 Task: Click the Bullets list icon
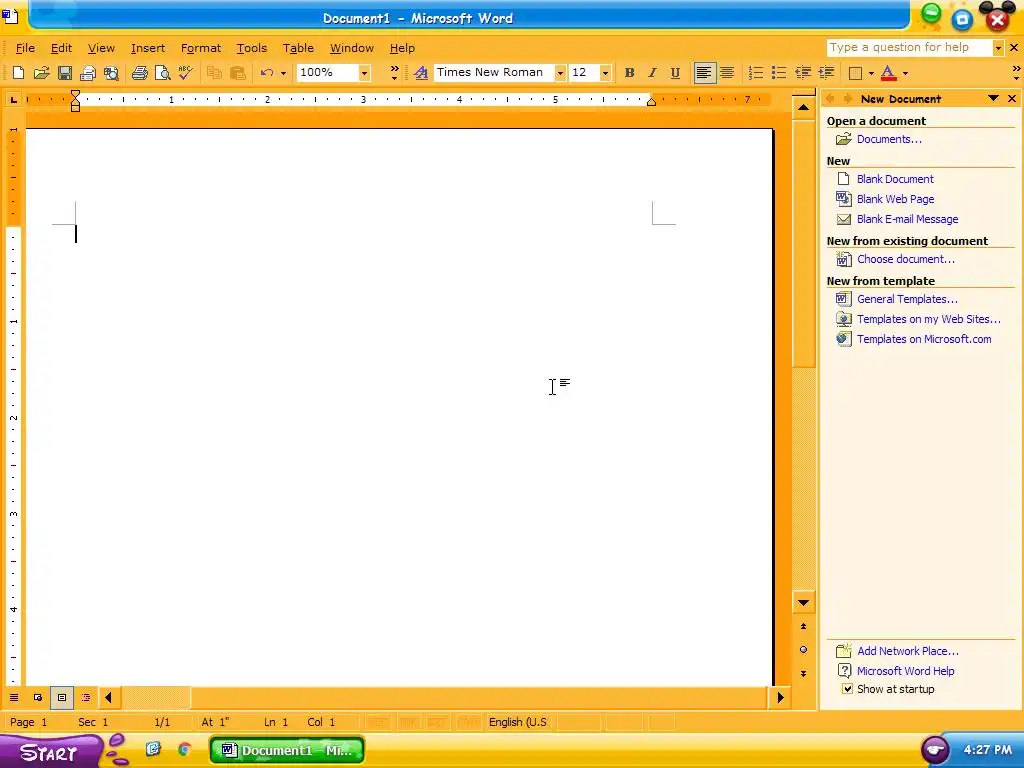pyautogui.click(x=779, y=72)
